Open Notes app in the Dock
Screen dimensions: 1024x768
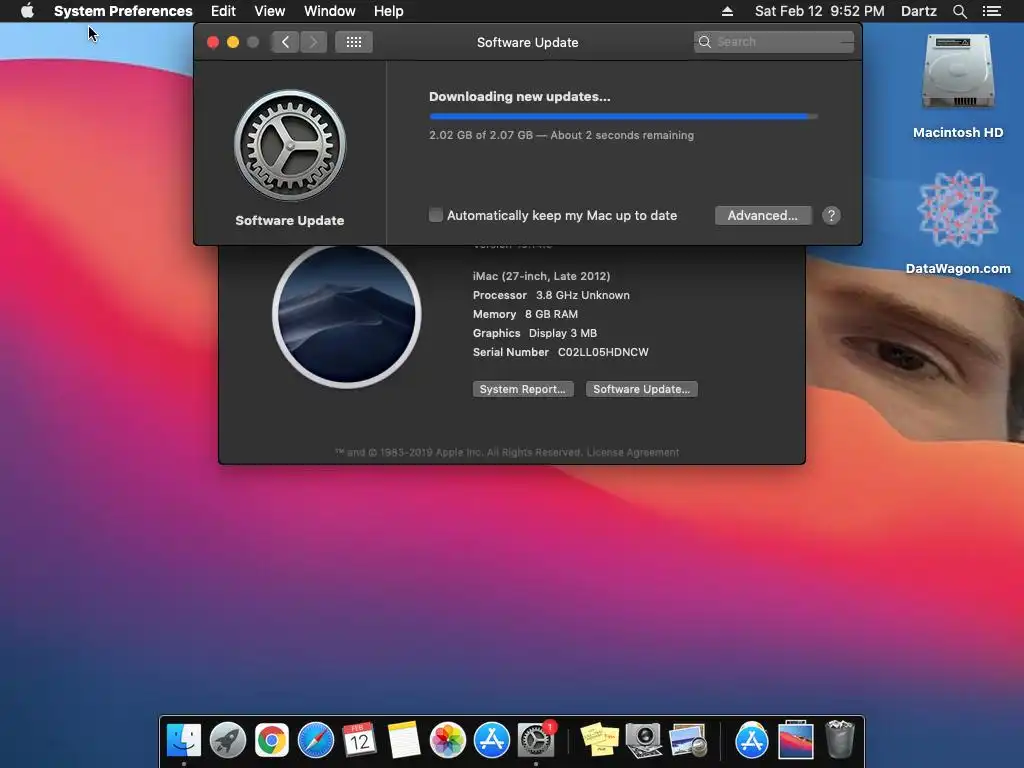point(404,740)
